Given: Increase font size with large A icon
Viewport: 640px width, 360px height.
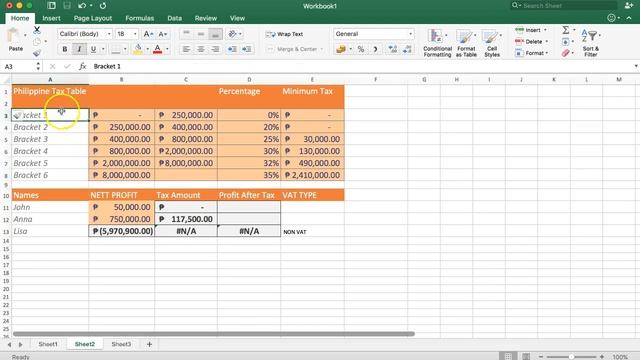Looking at the screenshot, I should coord(149,34).
